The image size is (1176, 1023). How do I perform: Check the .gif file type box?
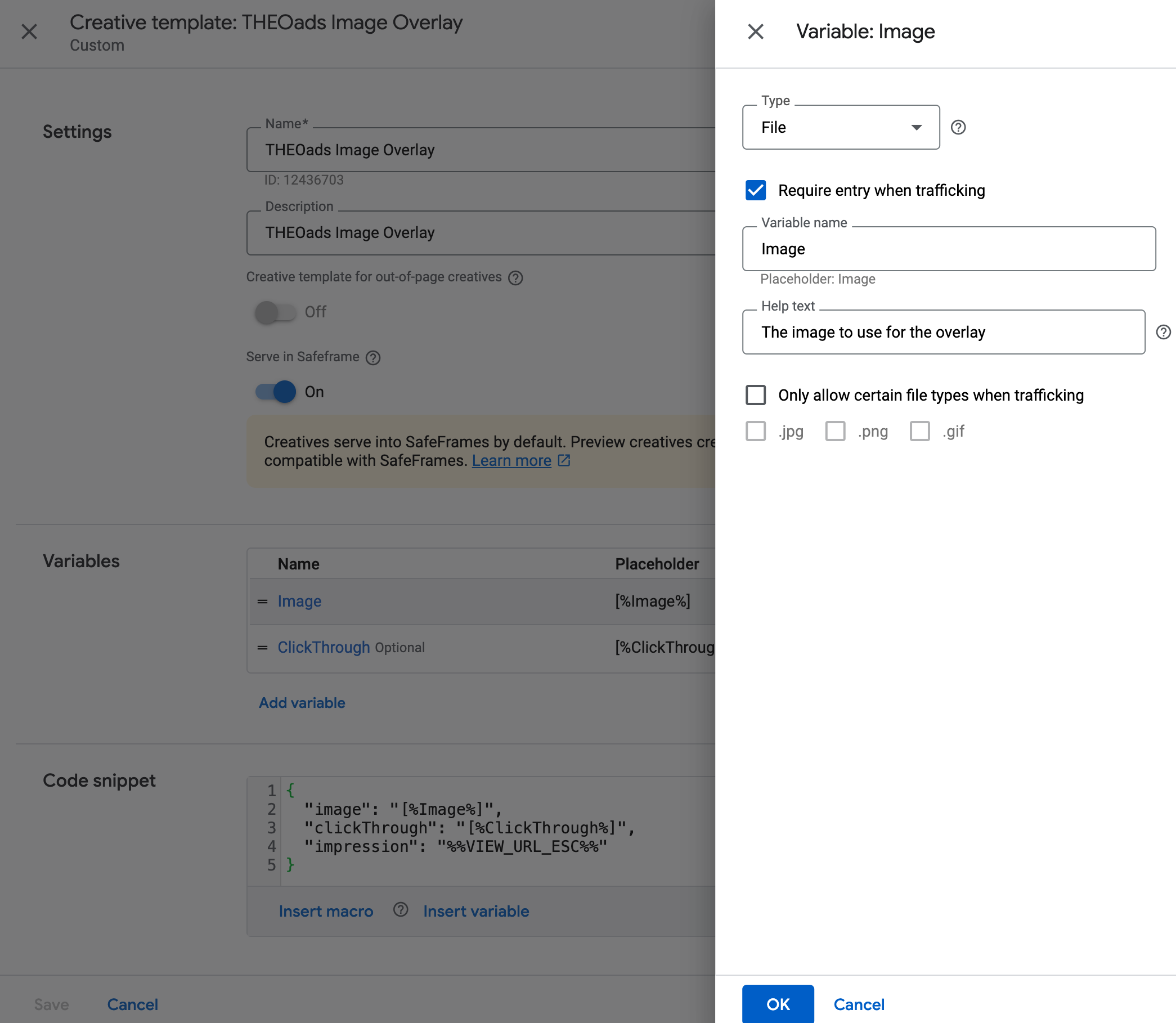pyautogui.click(x=919, y=431)
